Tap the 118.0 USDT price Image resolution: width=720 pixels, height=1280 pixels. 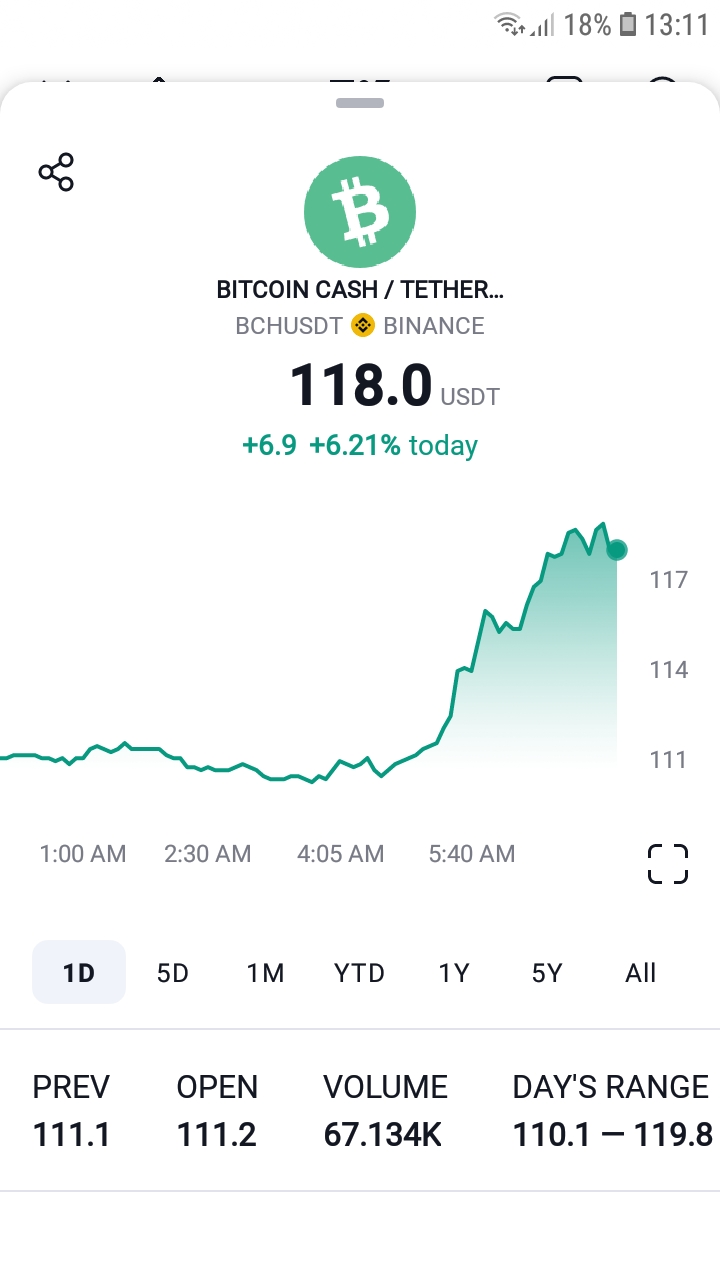point(394,386)
